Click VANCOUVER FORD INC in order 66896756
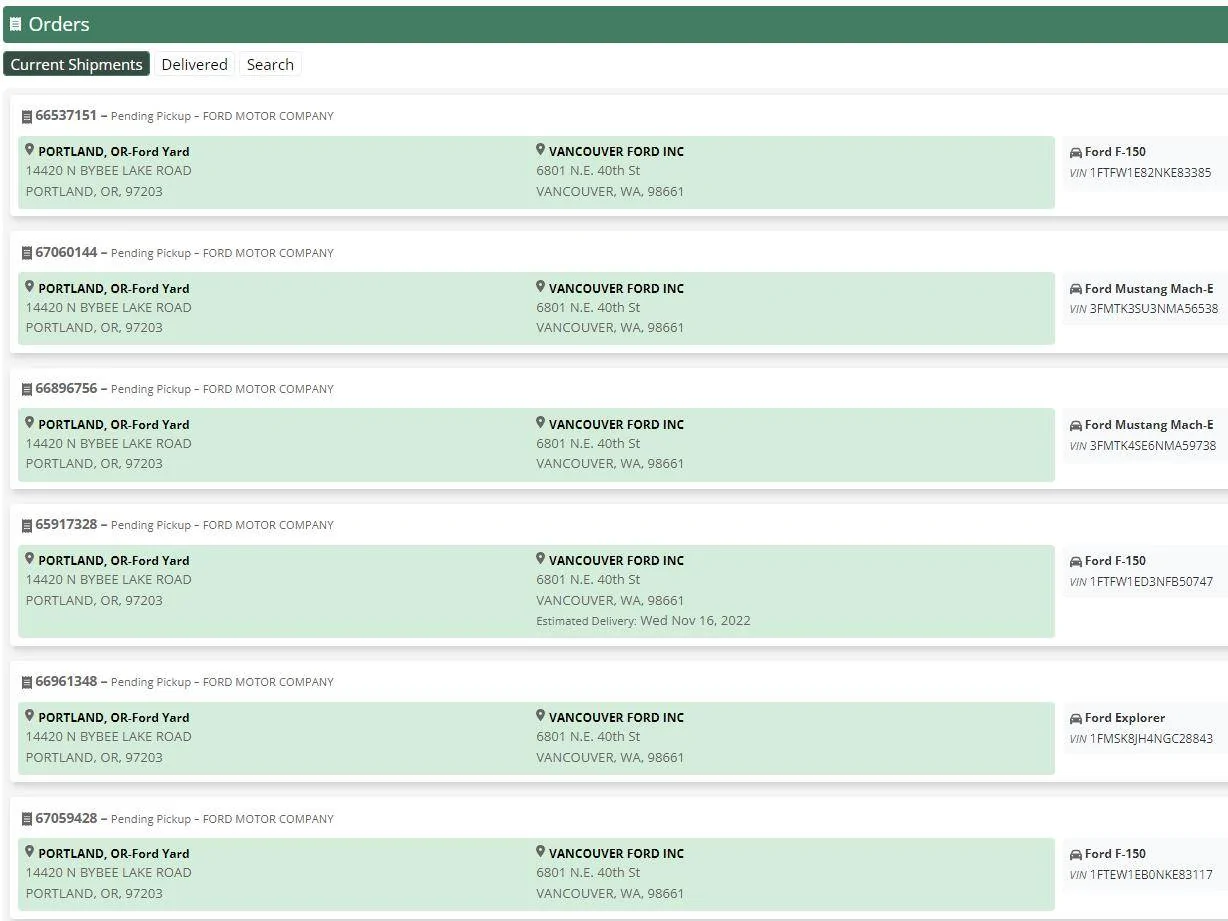The width and height of the screenshot is (1228, 921). pos(616,424)
